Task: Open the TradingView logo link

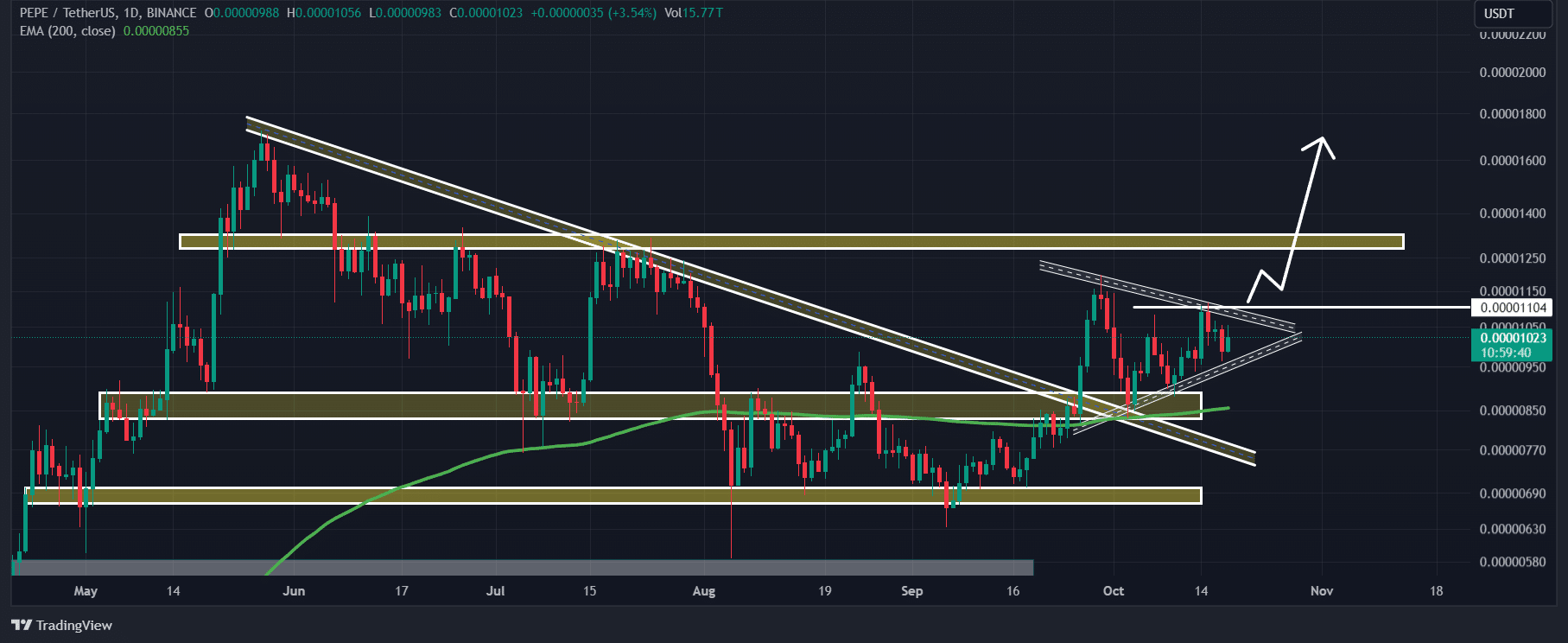Action: tap(61, 625)
